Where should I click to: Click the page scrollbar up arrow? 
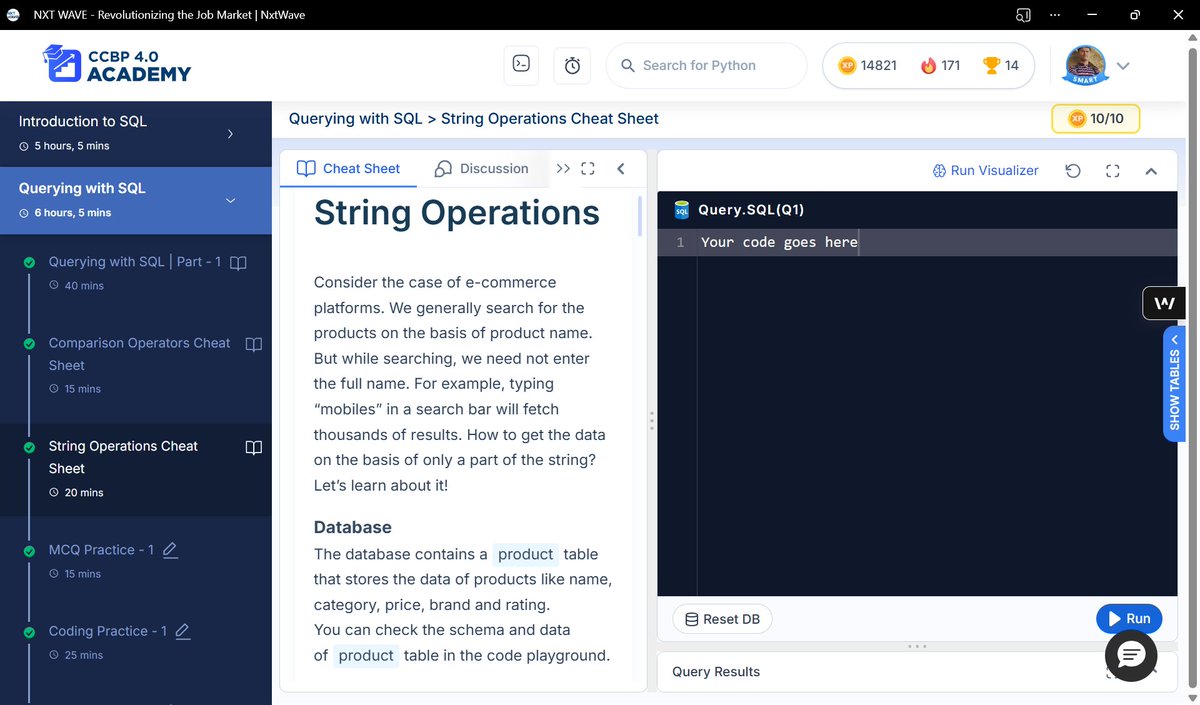click(1192, 36)
